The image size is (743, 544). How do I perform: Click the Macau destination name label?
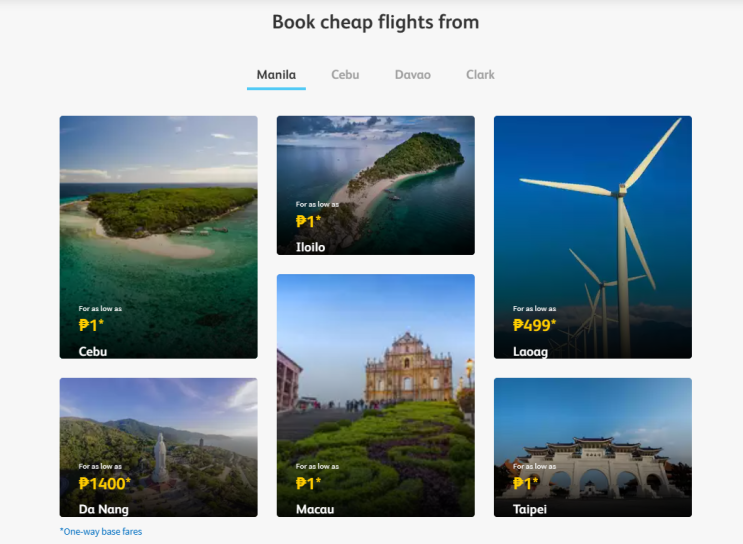pyautogui.click(x=315, y=510)
